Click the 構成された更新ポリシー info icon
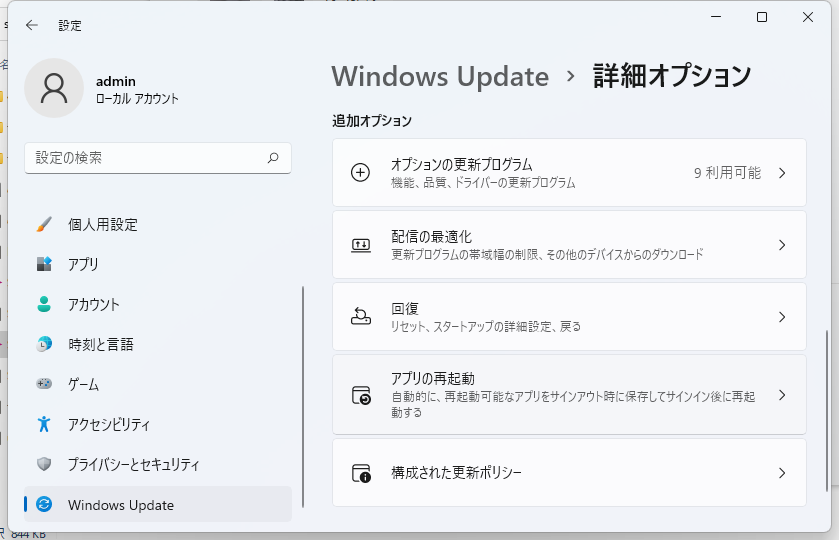 [x=361, y=473]
